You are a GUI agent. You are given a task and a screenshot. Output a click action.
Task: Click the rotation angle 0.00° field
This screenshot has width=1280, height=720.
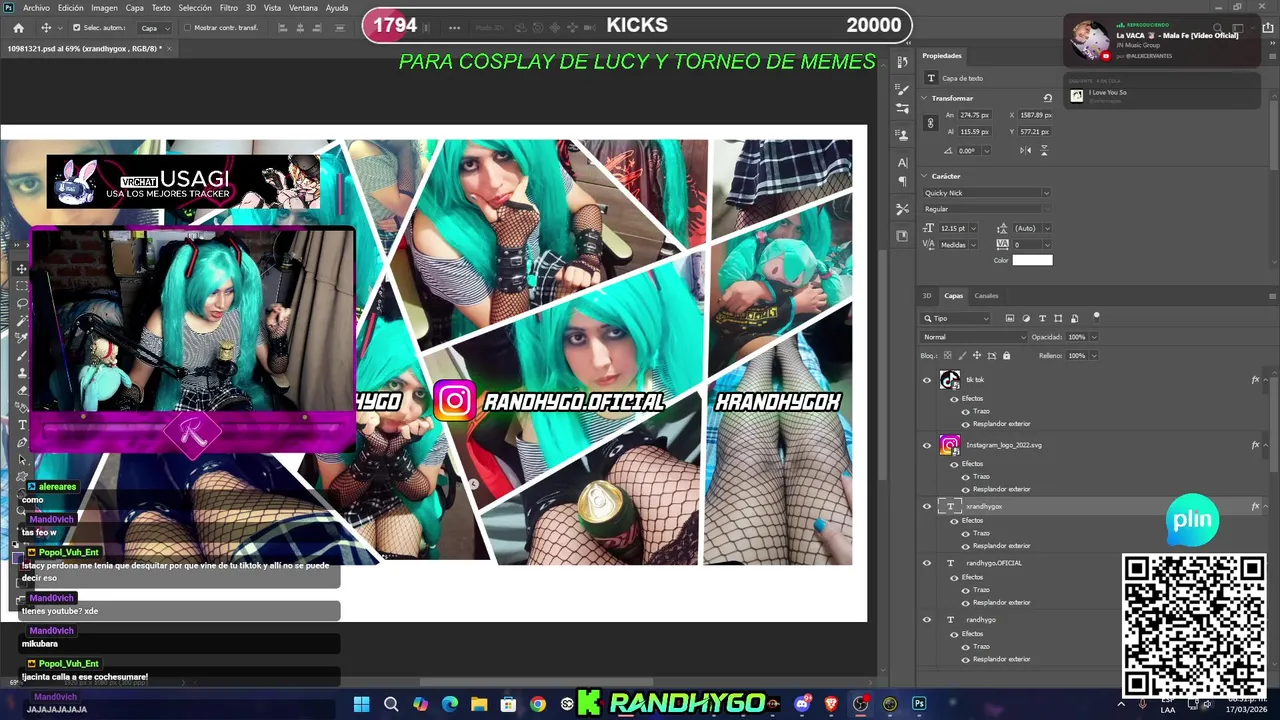click(969, 151)
